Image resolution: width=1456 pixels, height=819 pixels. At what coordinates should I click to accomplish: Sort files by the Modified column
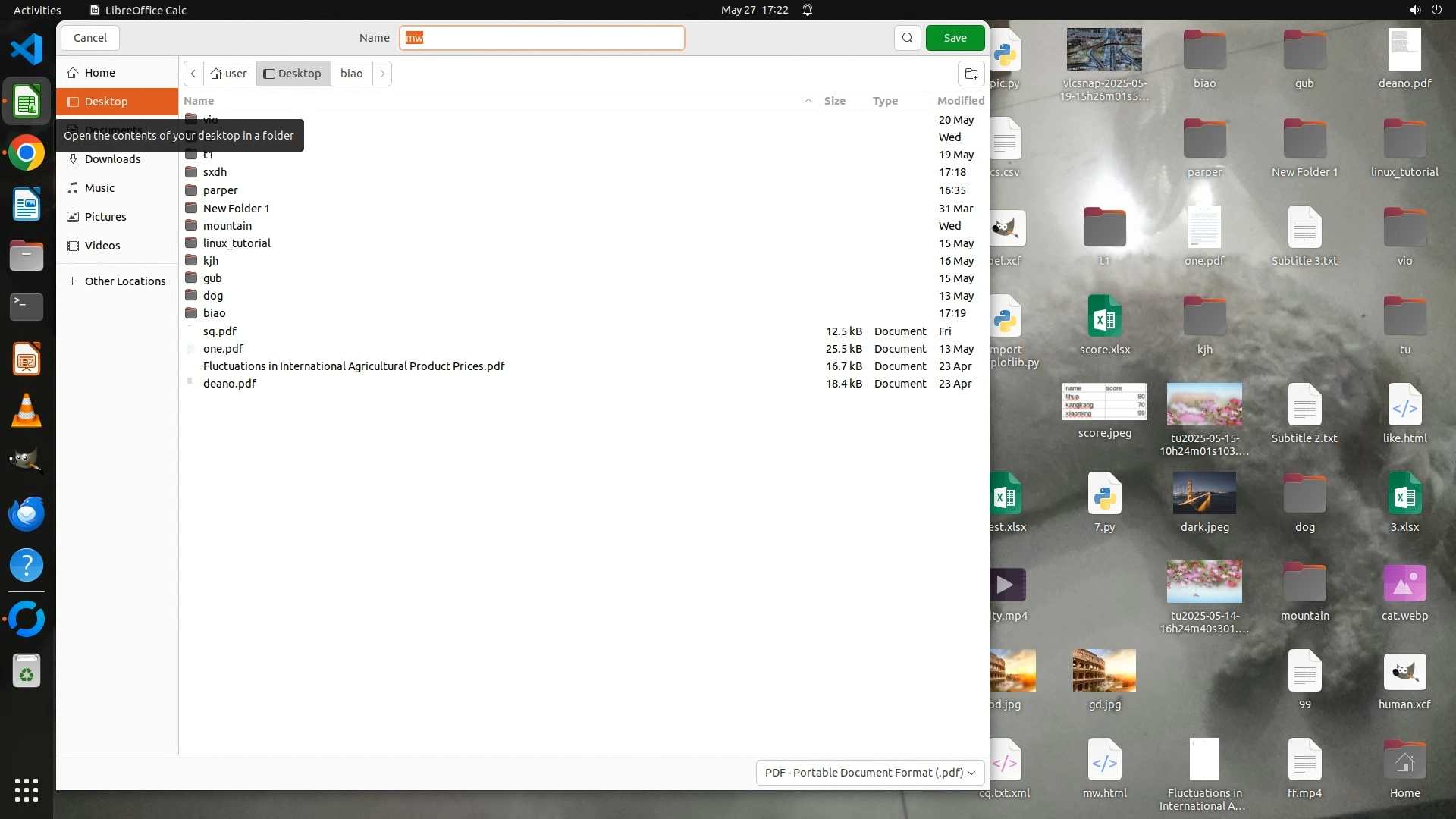[x=960, y=101]
